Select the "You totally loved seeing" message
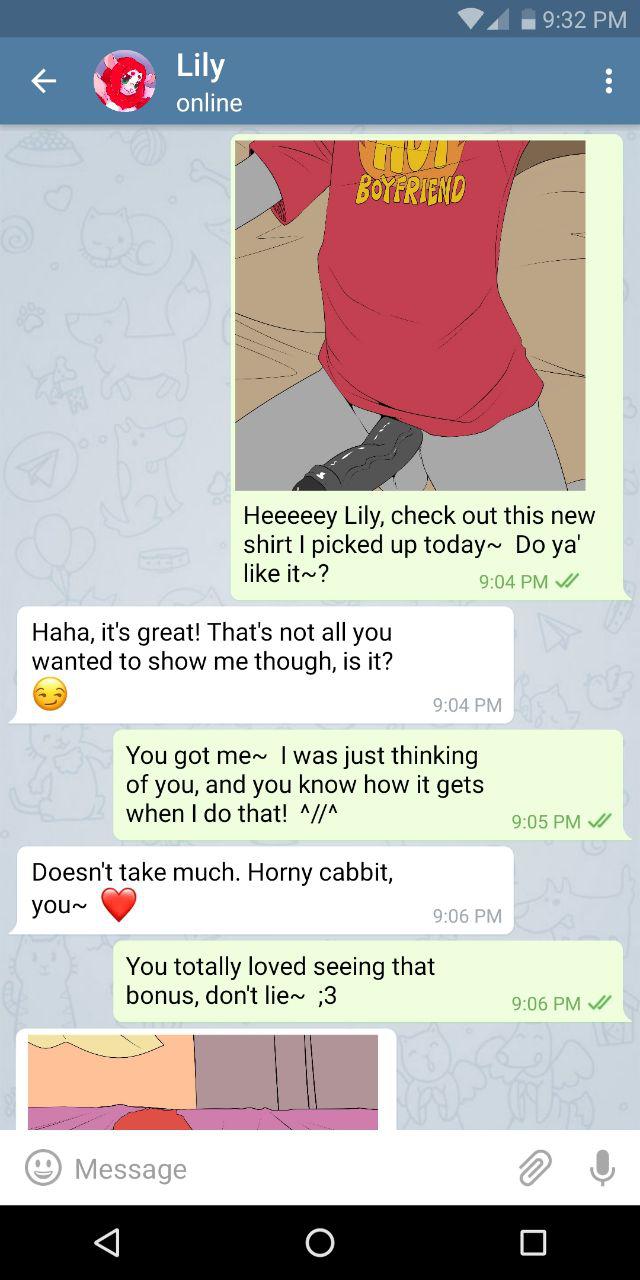Viewport: 640px width, 1280px height. (x=367, y=981)
